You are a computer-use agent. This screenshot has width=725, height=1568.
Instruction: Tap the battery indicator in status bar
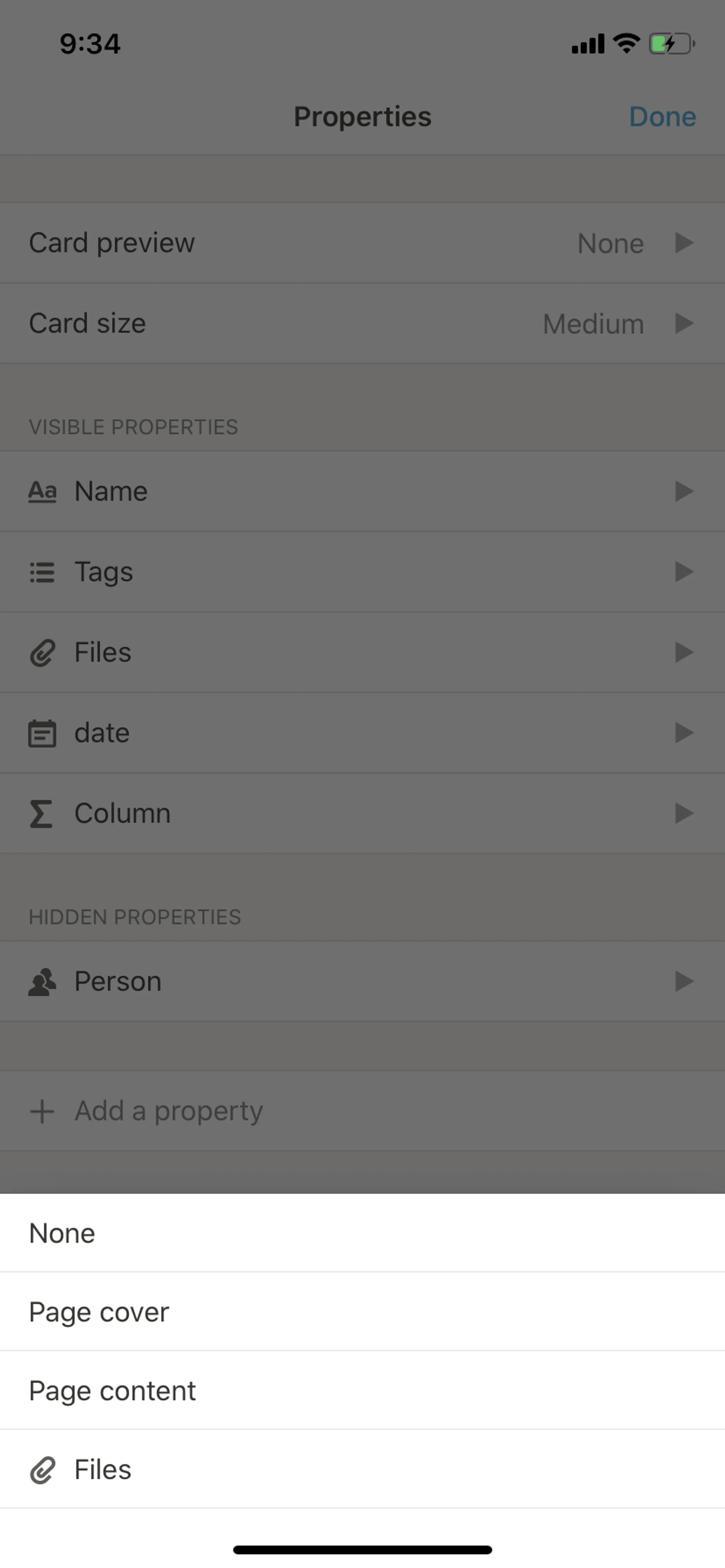671,44
